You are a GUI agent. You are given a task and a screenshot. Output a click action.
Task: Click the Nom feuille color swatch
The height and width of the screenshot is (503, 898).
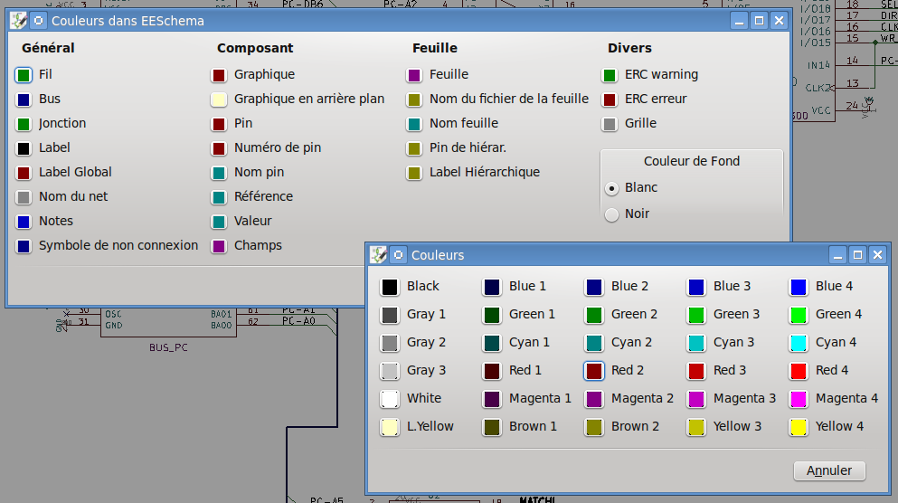pyautogui.click(x=414, y=124)
